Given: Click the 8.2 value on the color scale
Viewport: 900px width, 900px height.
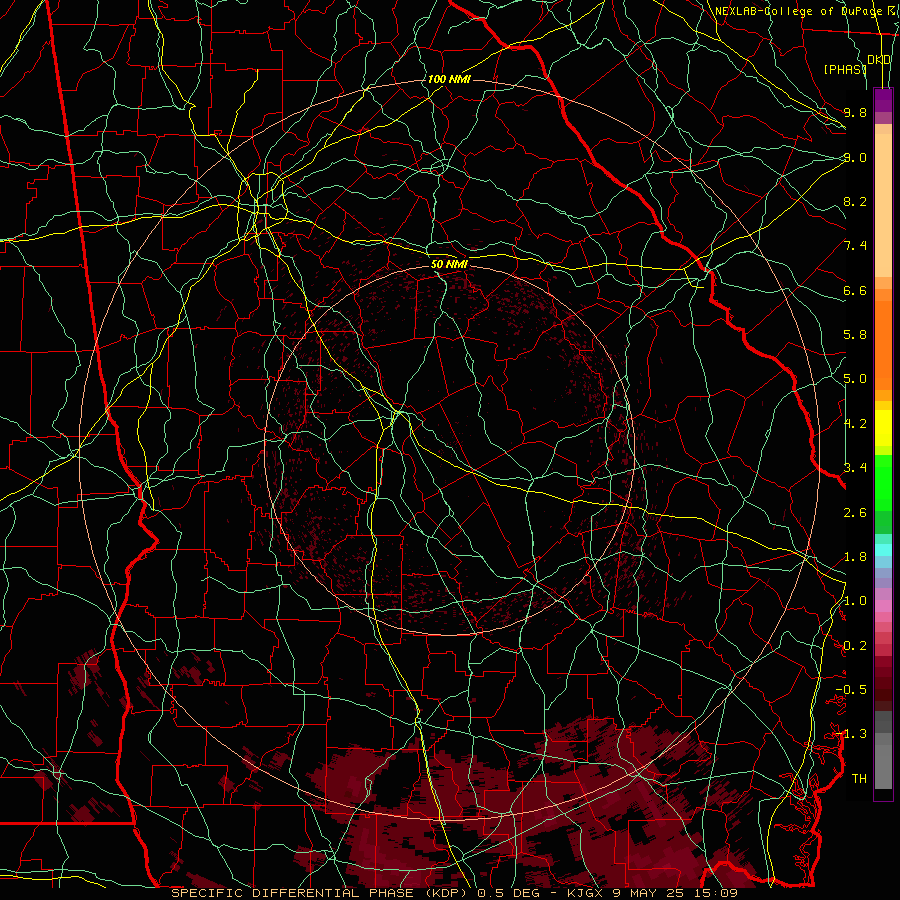Looking at the screenshot, I should point(855,201).
